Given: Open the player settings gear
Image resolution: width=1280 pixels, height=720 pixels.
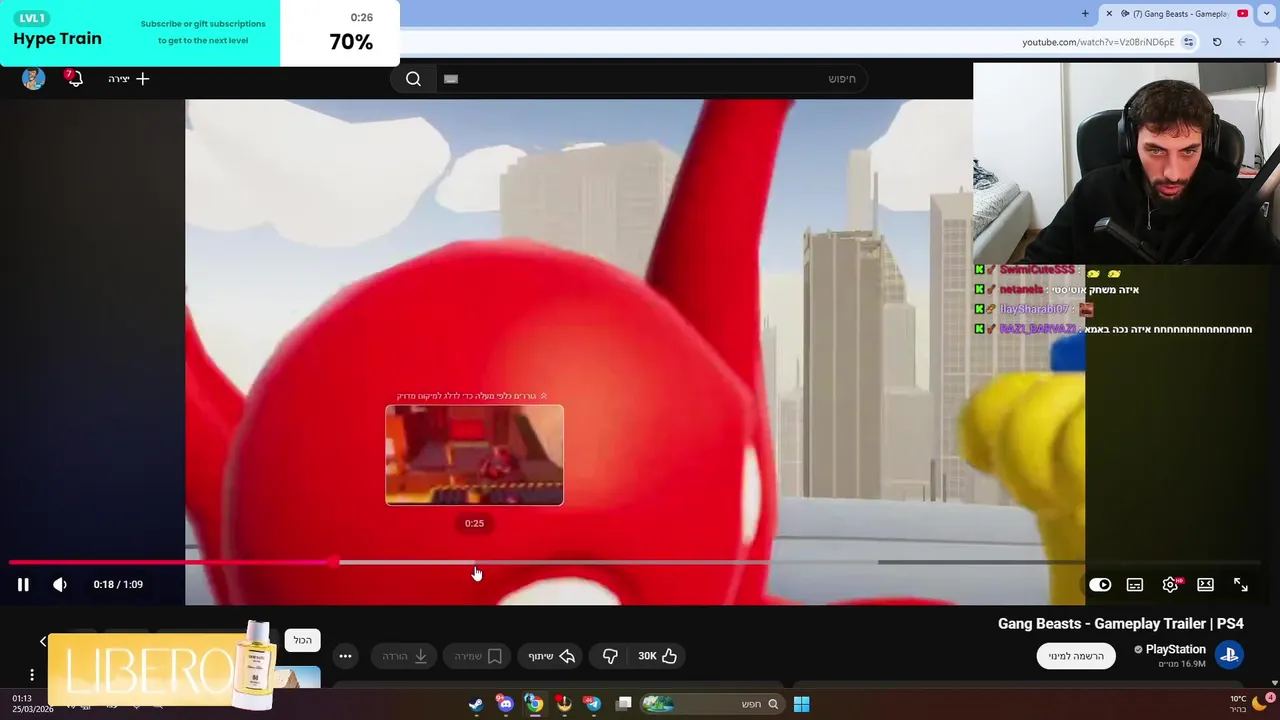Looking at the screenshot, I should pos(1170,585).
